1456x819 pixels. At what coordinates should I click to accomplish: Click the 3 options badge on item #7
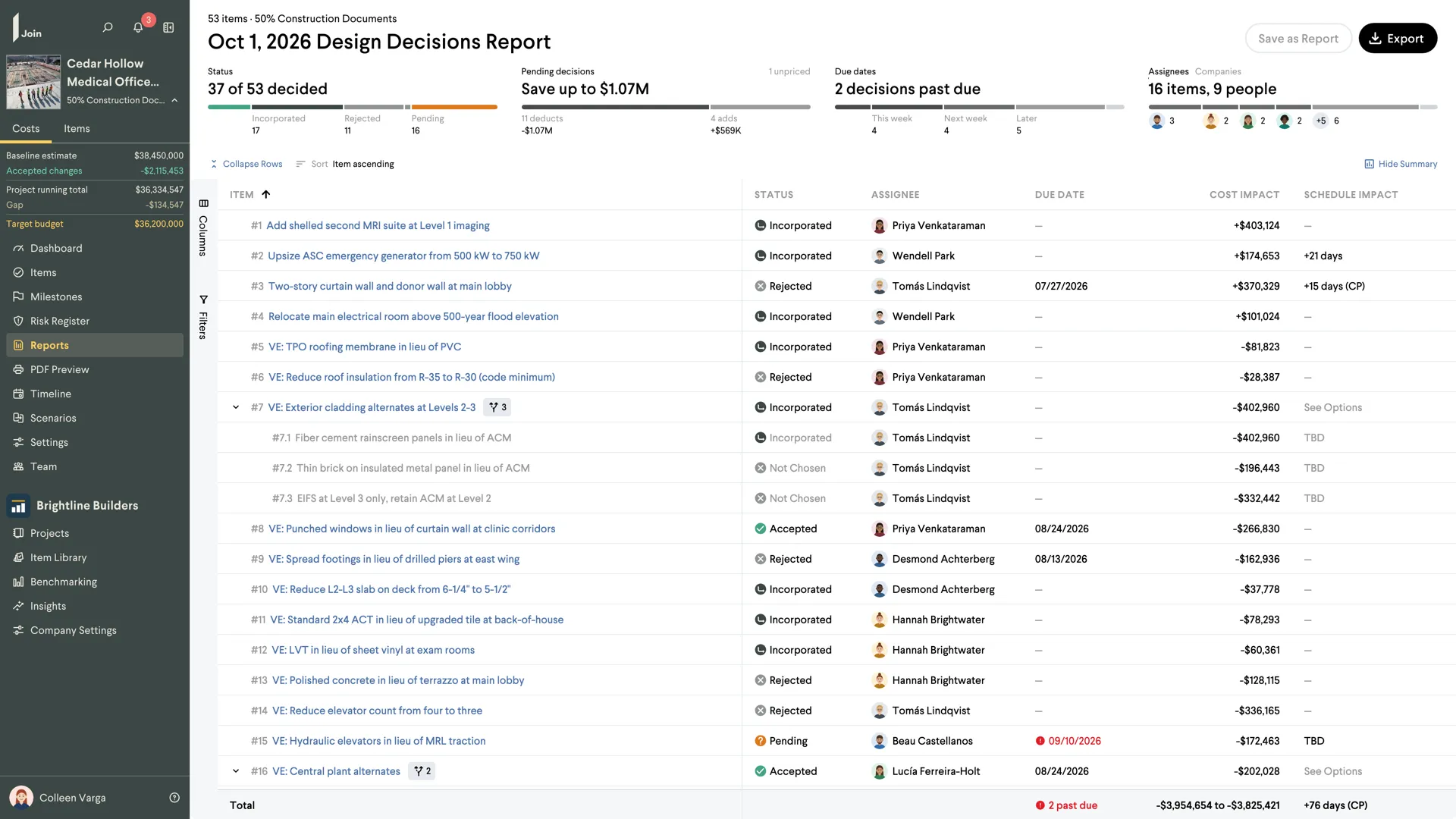(x=497, y=407)
